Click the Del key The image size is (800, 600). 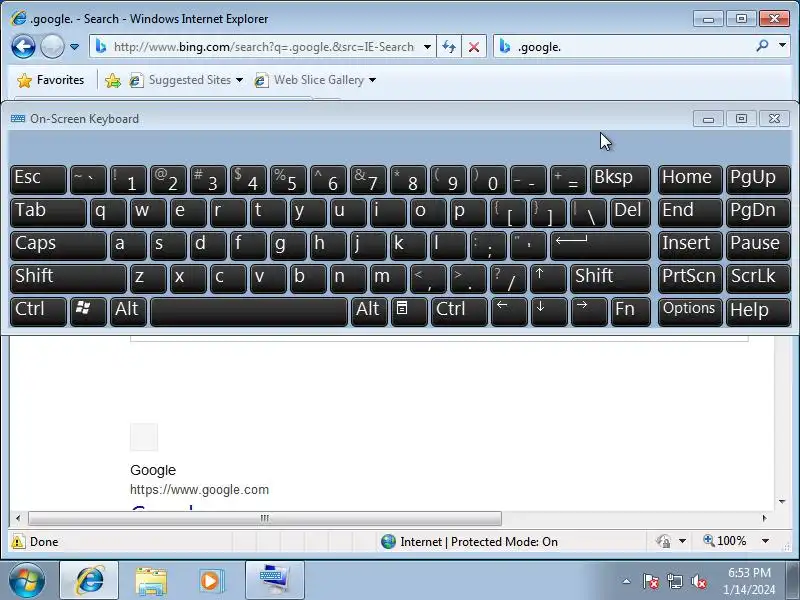click(630, 212)
